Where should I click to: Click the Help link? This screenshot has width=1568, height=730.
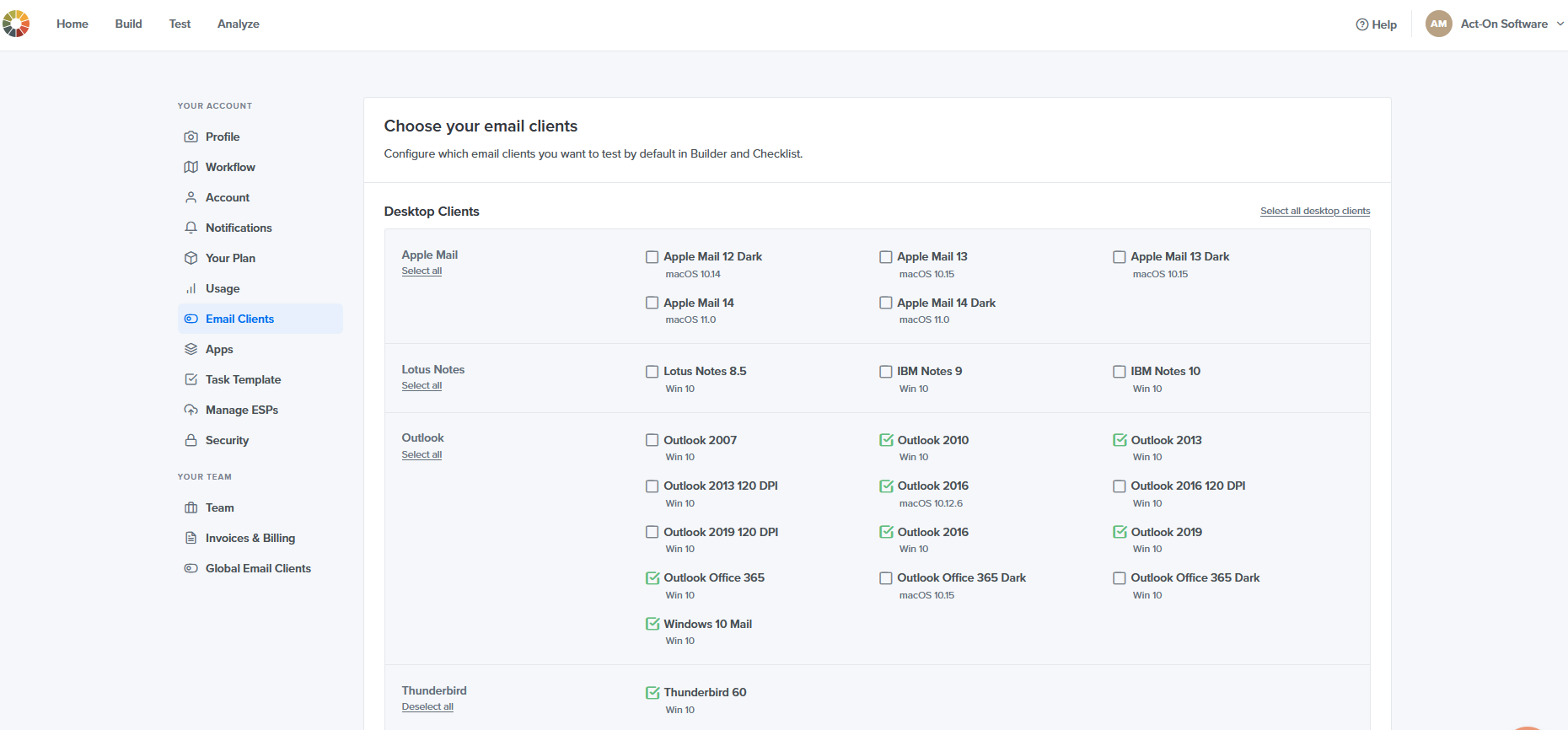[x=1376, y=24]
